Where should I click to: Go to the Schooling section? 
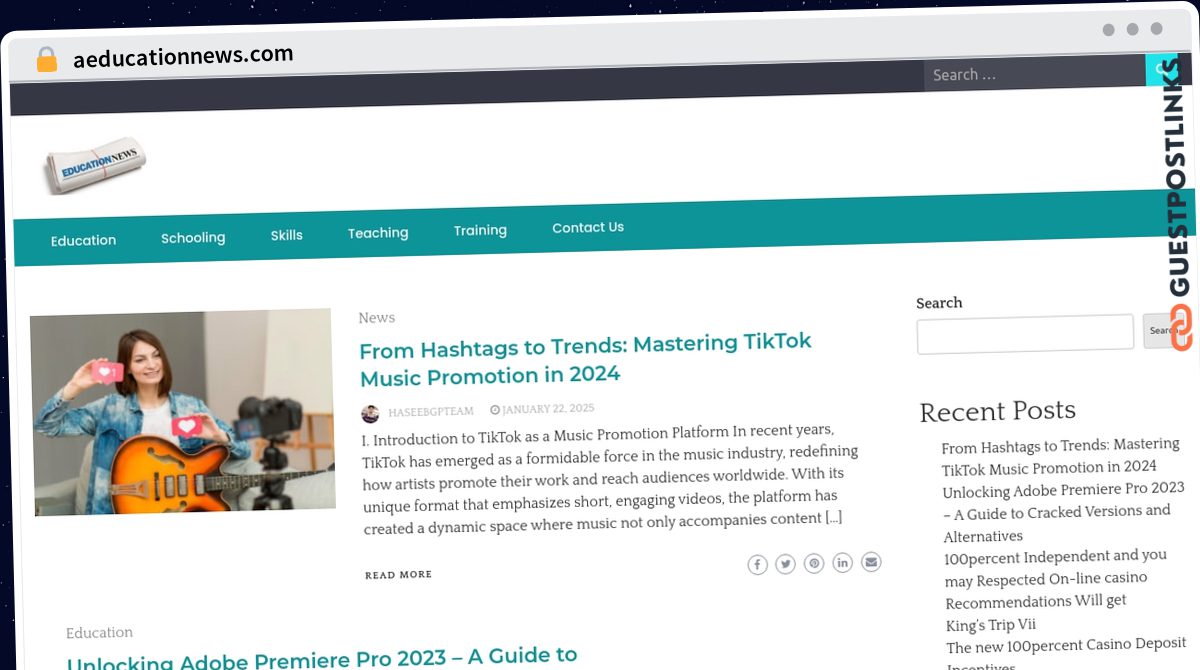pyautogui.click(x=193, y=238)
